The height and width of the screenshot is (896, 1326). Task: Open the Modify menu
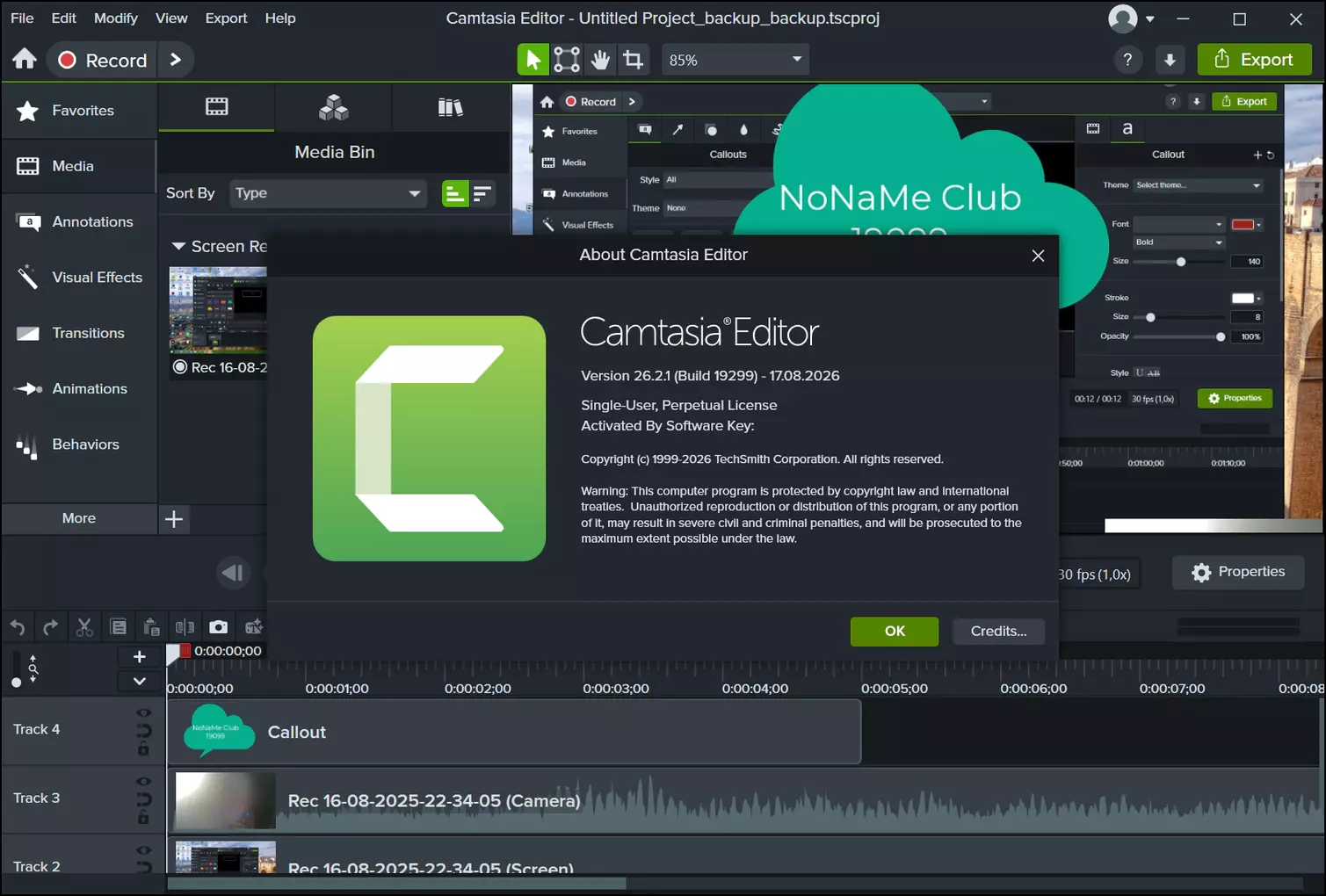[x=116, y=18]
